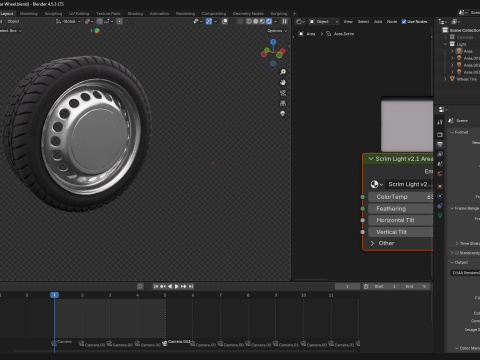Open shader type Object dropdown

click(324, 22)
